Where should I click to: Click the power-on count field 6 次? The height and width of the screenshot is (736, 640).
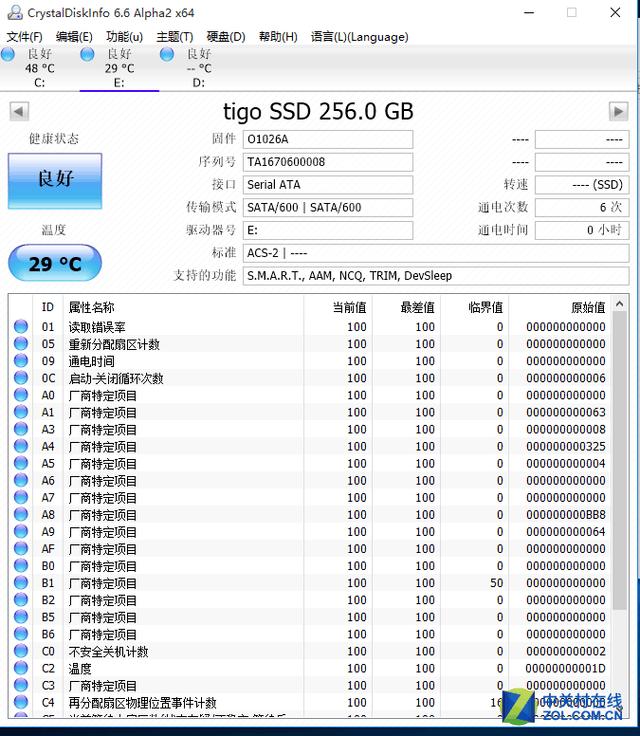[582, 207]
